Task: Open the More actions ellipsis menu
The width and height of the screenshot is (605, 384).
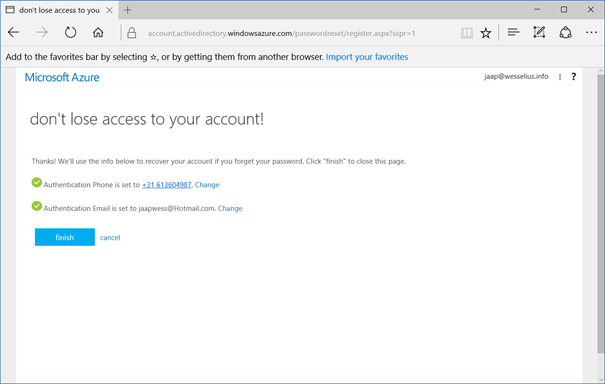Action: point(591,32)
